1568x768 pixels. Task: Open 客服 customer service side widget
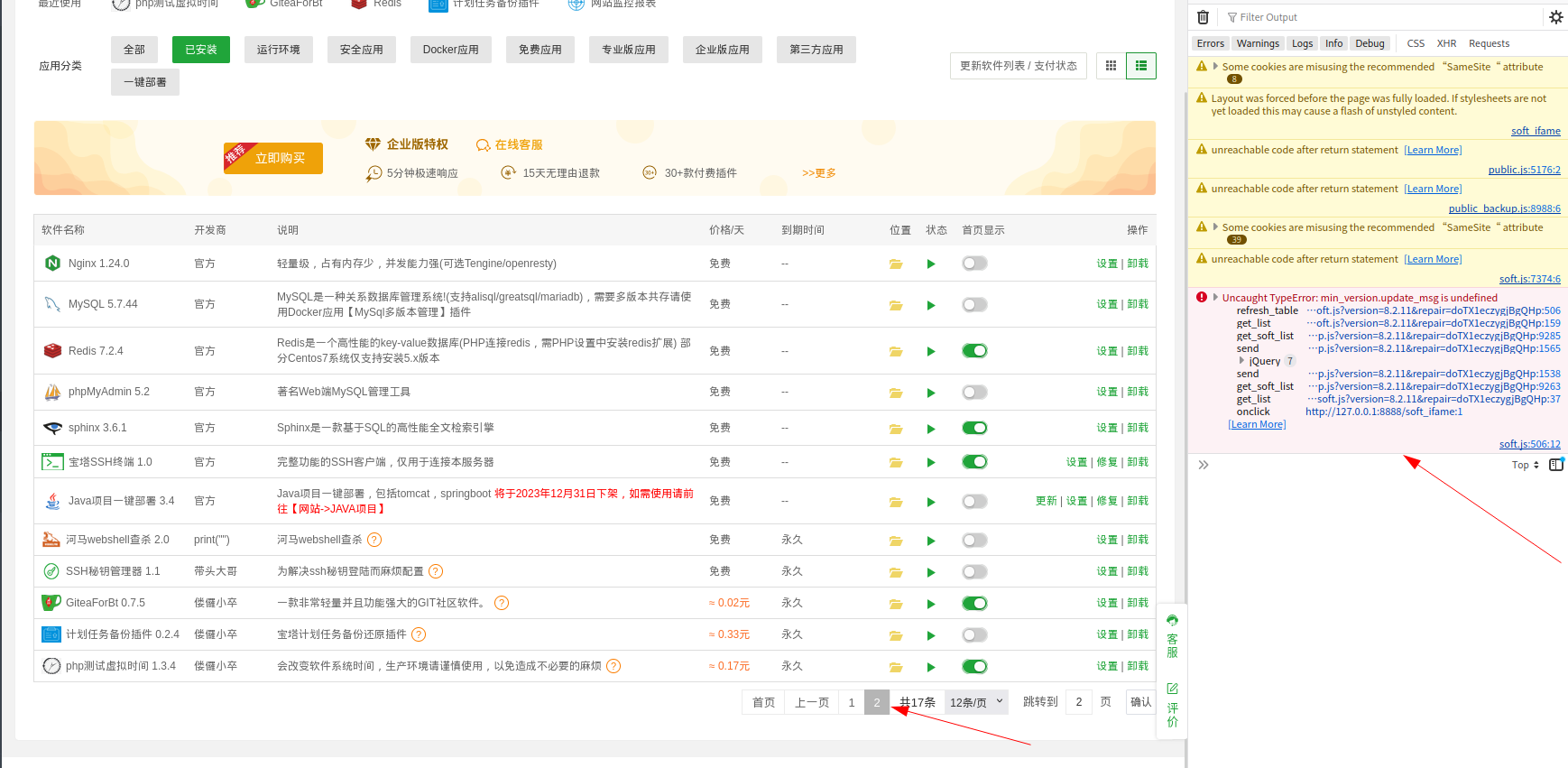coord(1172,636)
